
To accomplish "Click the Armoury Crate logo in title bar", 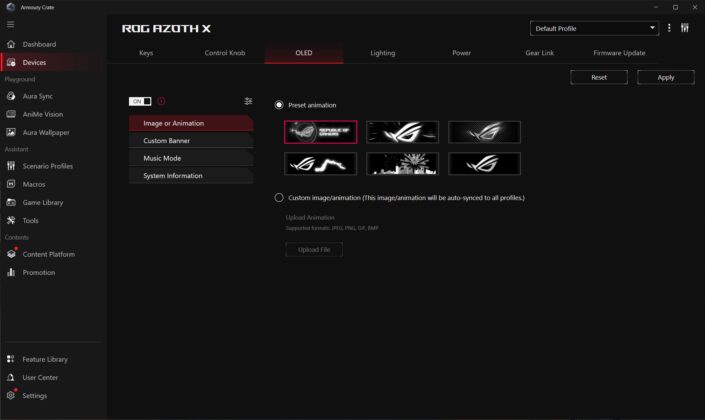I will (x=10, y=7).
